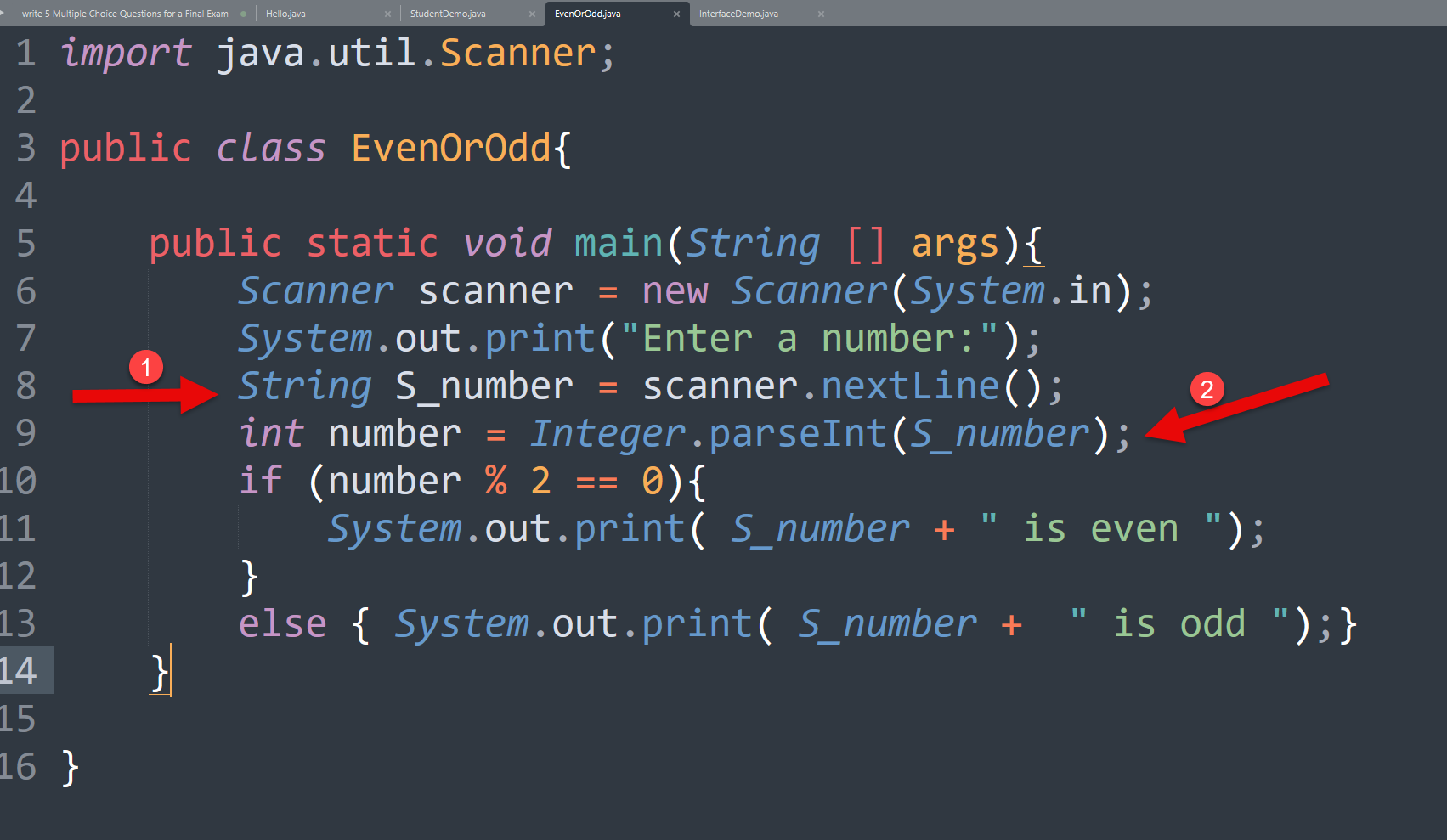Click the 'static' keyword on line 5
This screenshot has width=1447, height=840.
[372, 243]
